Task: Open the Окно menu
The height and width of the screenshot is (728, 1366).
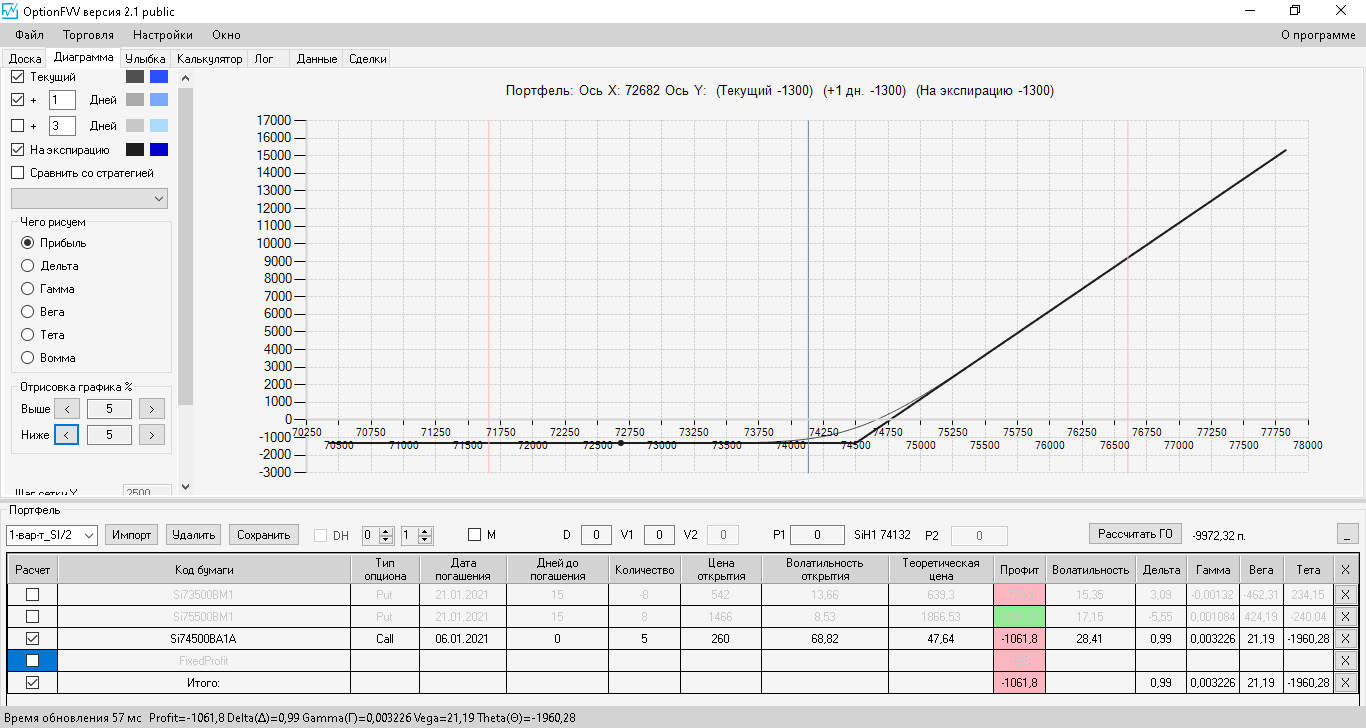Action: (x=226, y=35)
